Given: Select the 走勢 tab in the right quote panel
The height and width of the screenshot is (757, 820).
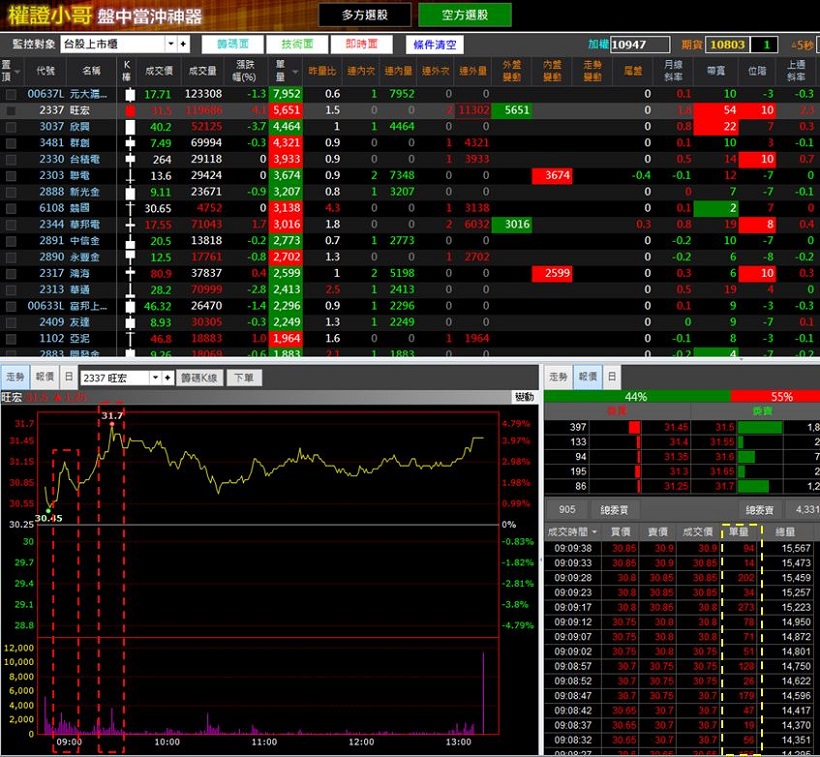Looking at the screenshot, I should pyautogui.click(x=558, y=377).
